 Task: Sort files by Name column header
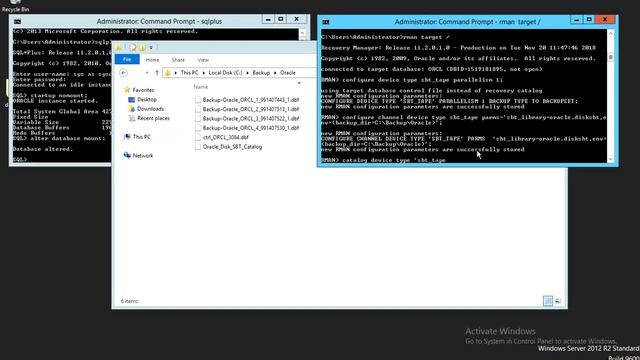200,87
